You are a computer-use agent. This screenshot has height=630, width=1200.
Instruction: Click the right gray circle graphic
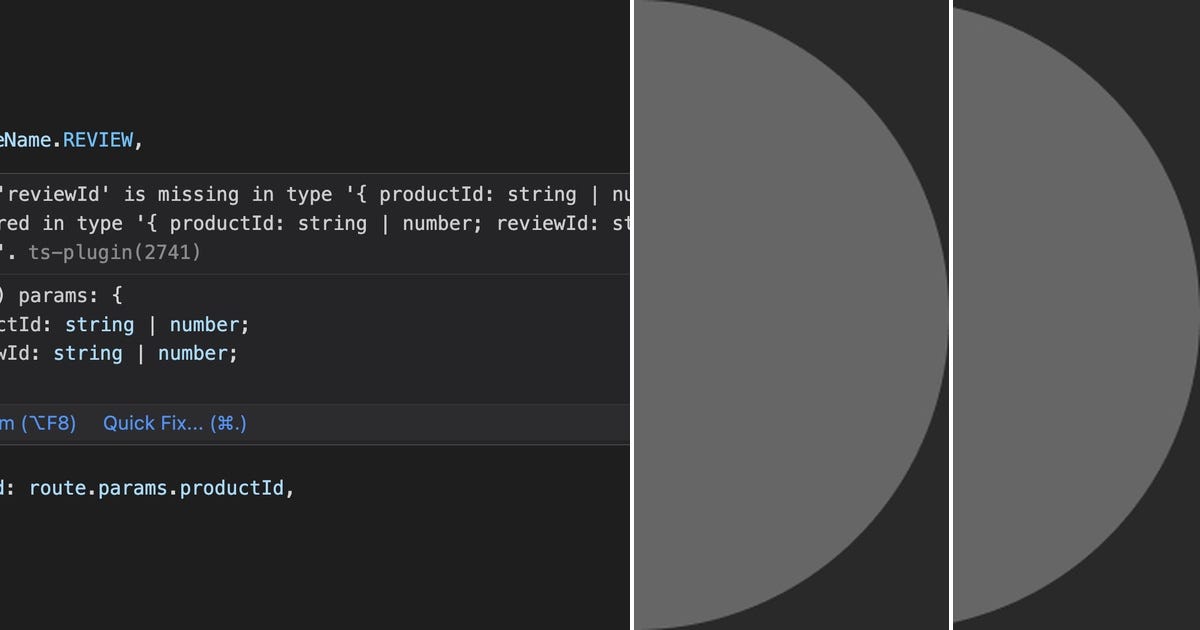click(1070, 315)
